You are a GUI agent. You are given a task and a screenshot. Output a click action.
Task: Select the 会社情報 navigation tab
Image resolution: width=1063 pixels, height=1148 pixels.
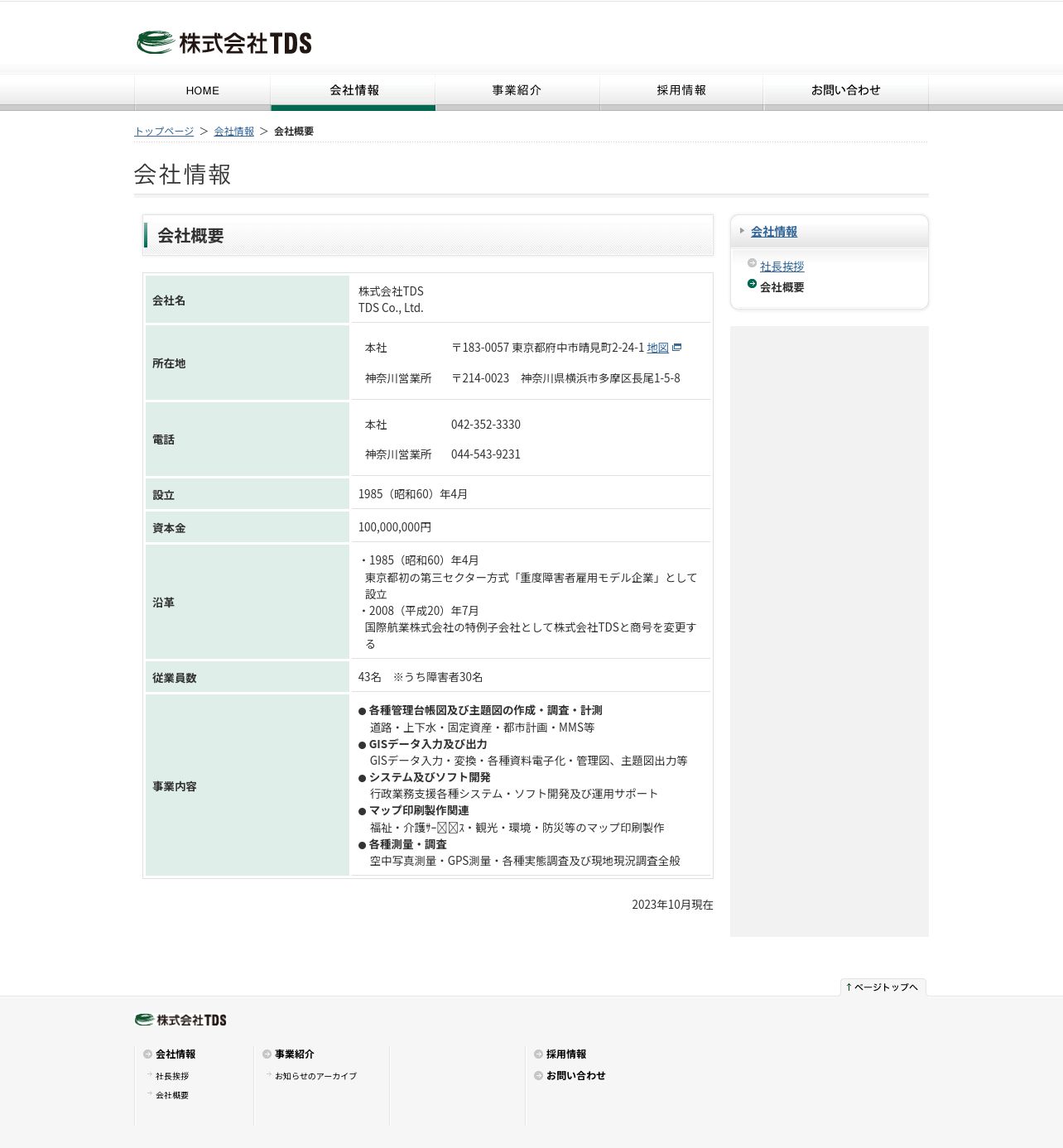[x=354, y=91]
